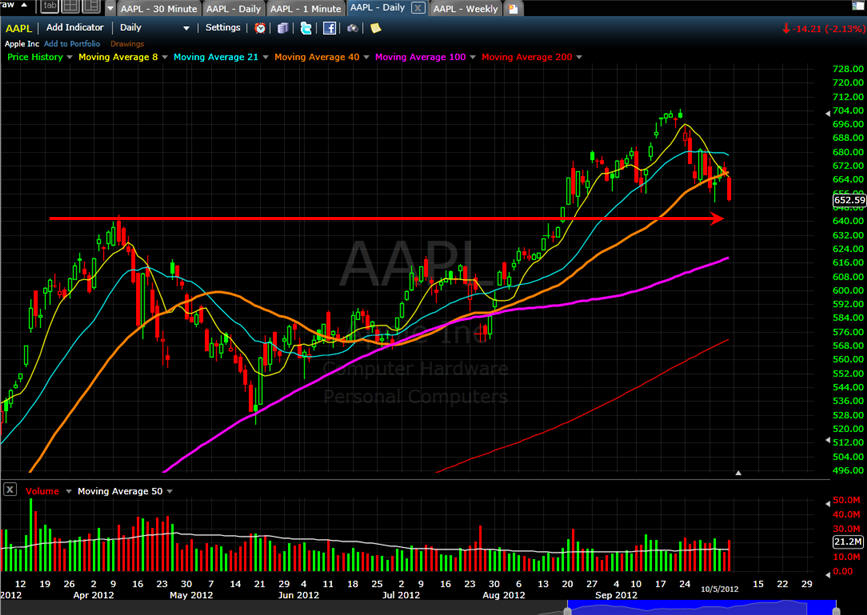This screenshot has height=615, width=867.
Task: Click the Add to Portfolio link
Action: [x=72, y=44]
